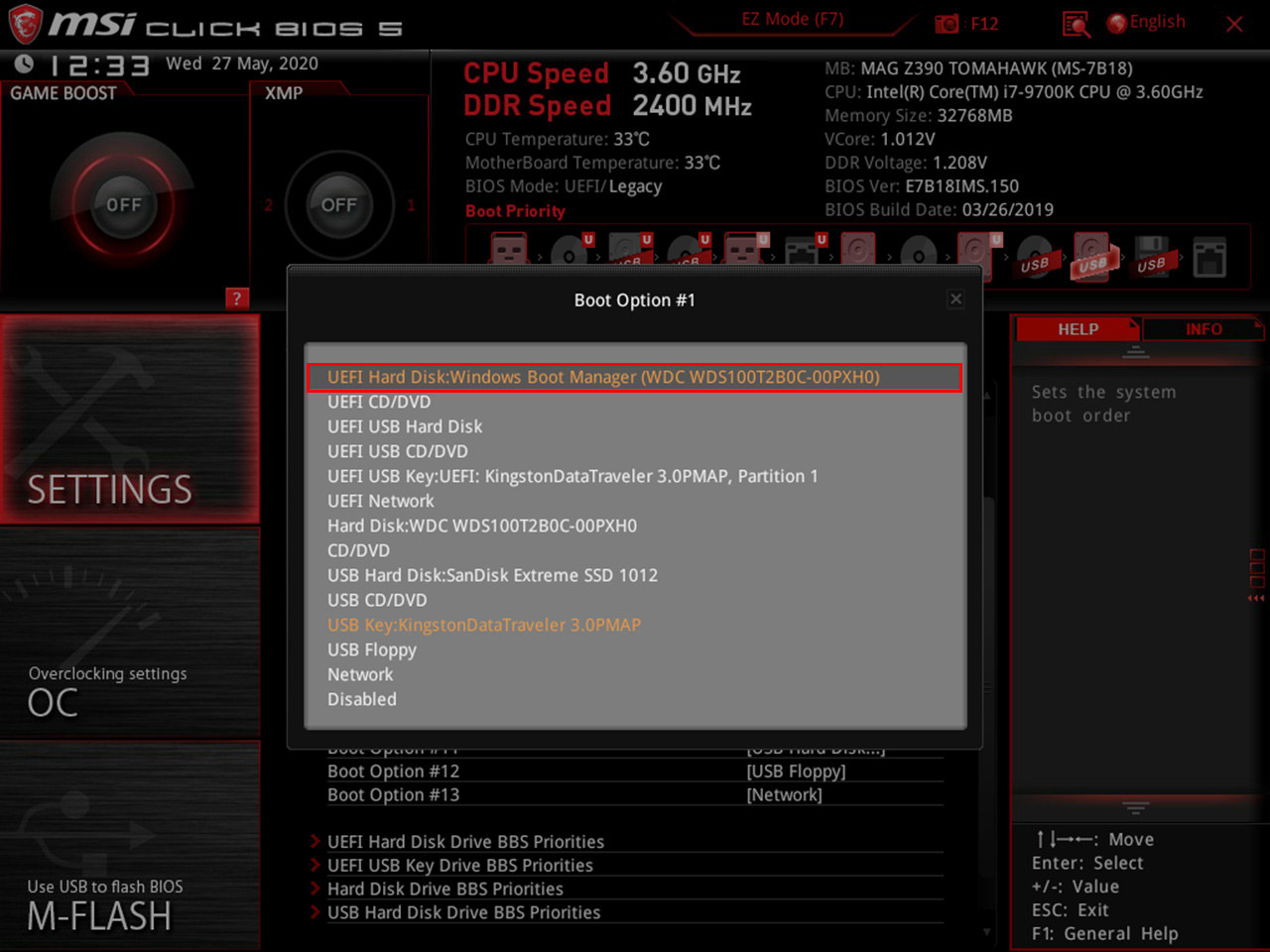Expand UEFI Hard Disk Drive BBS Priorities
This screenshot has width=1270, height=952.
[x=466, y=841]
